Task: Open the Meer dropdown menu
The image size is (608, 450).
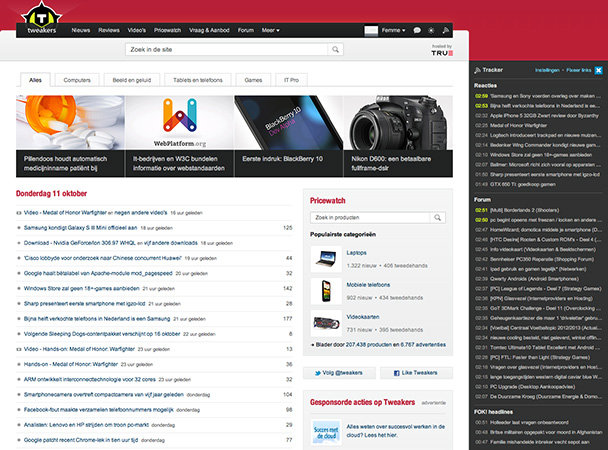Action: 270,30
